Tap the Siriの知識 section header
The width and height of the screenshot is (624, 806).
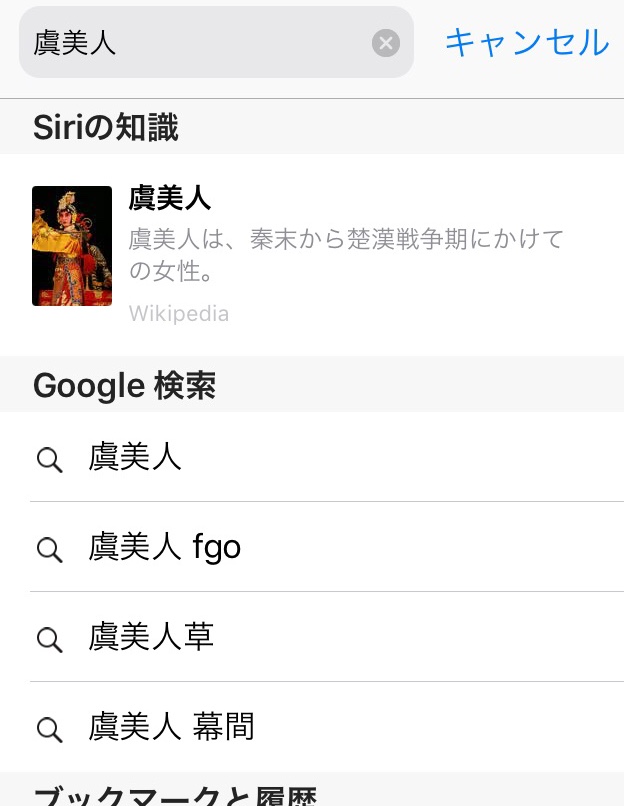pyautogui.click(x=106, y=128)
